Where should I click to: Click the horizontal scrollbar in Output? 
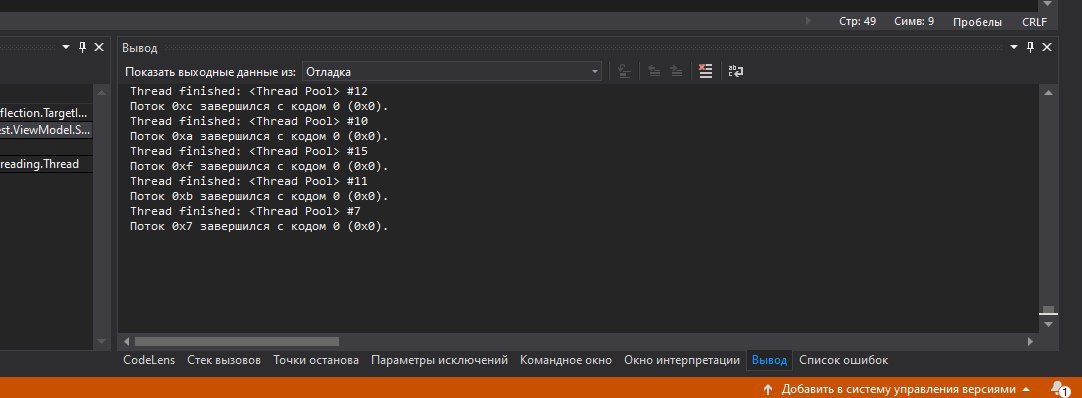pyautogui.click(x=237, y=341)
